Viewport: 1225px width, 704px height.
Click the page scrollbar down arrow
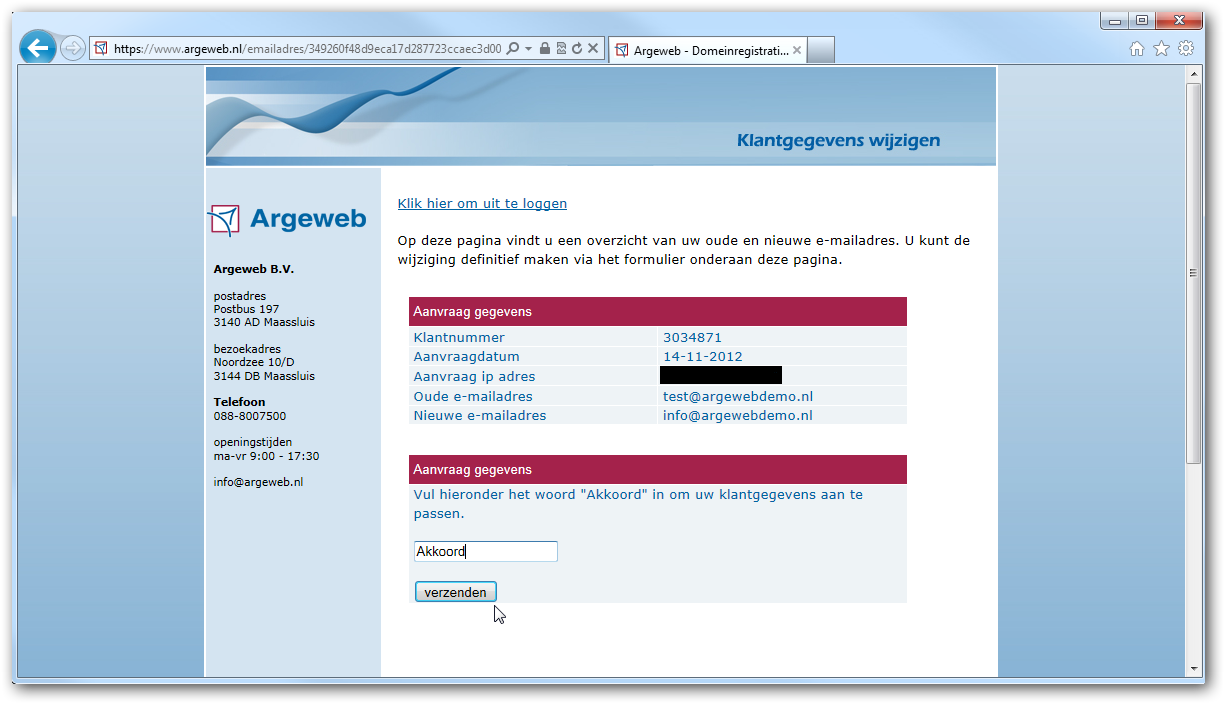(x=1193, y=669)
